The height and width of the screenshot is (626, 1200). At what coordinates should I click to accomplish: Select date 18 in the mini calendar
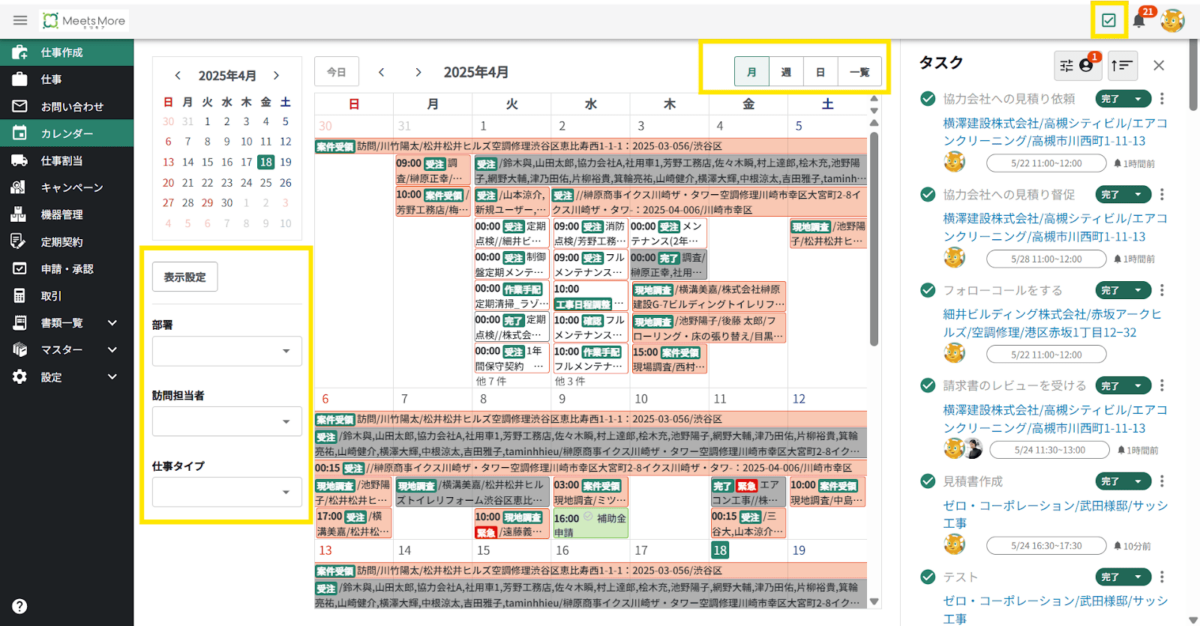point(266,162)
